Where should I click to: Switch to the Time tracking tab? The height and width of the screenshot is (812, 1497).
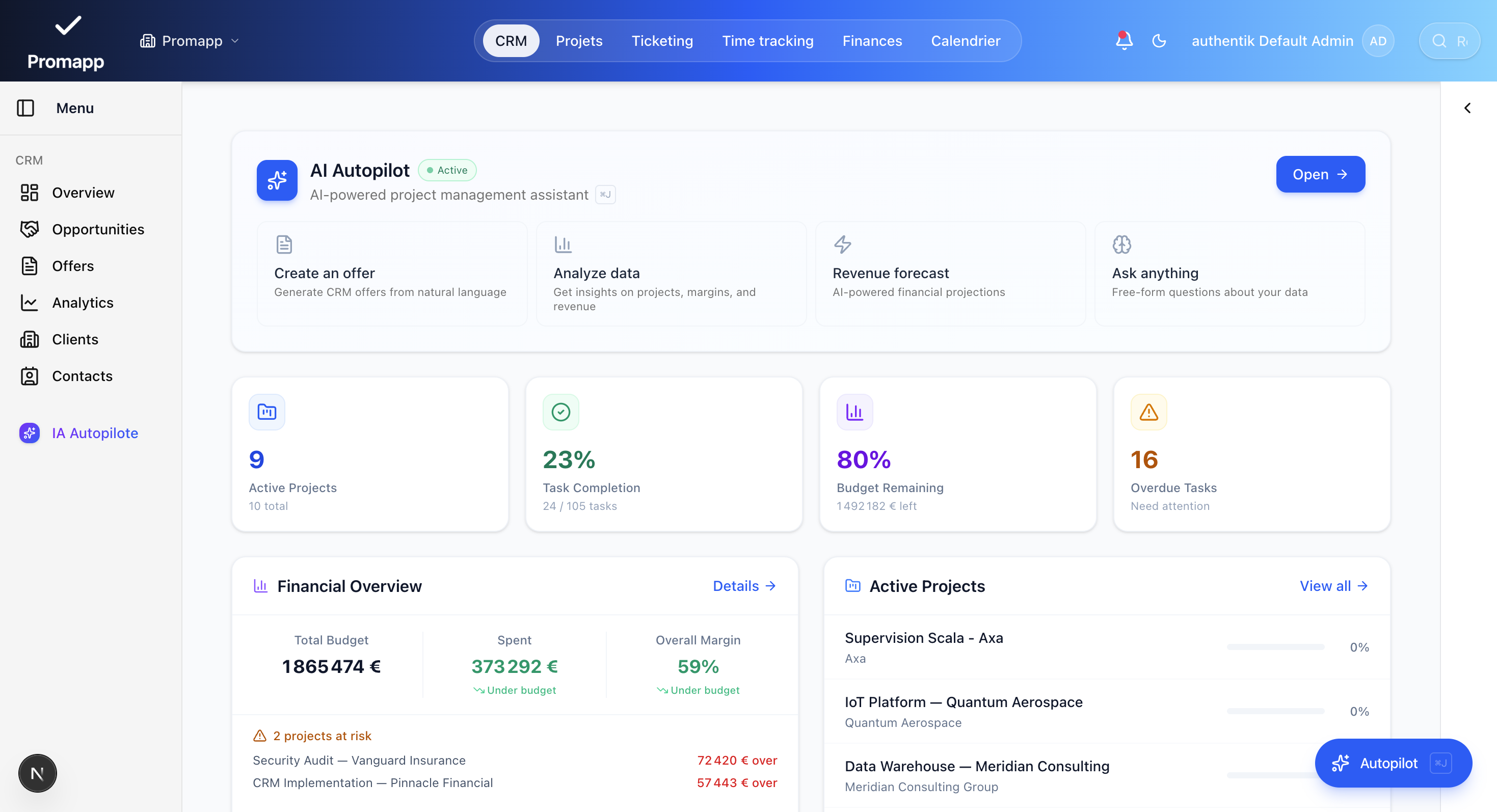[x=767, y=41]
